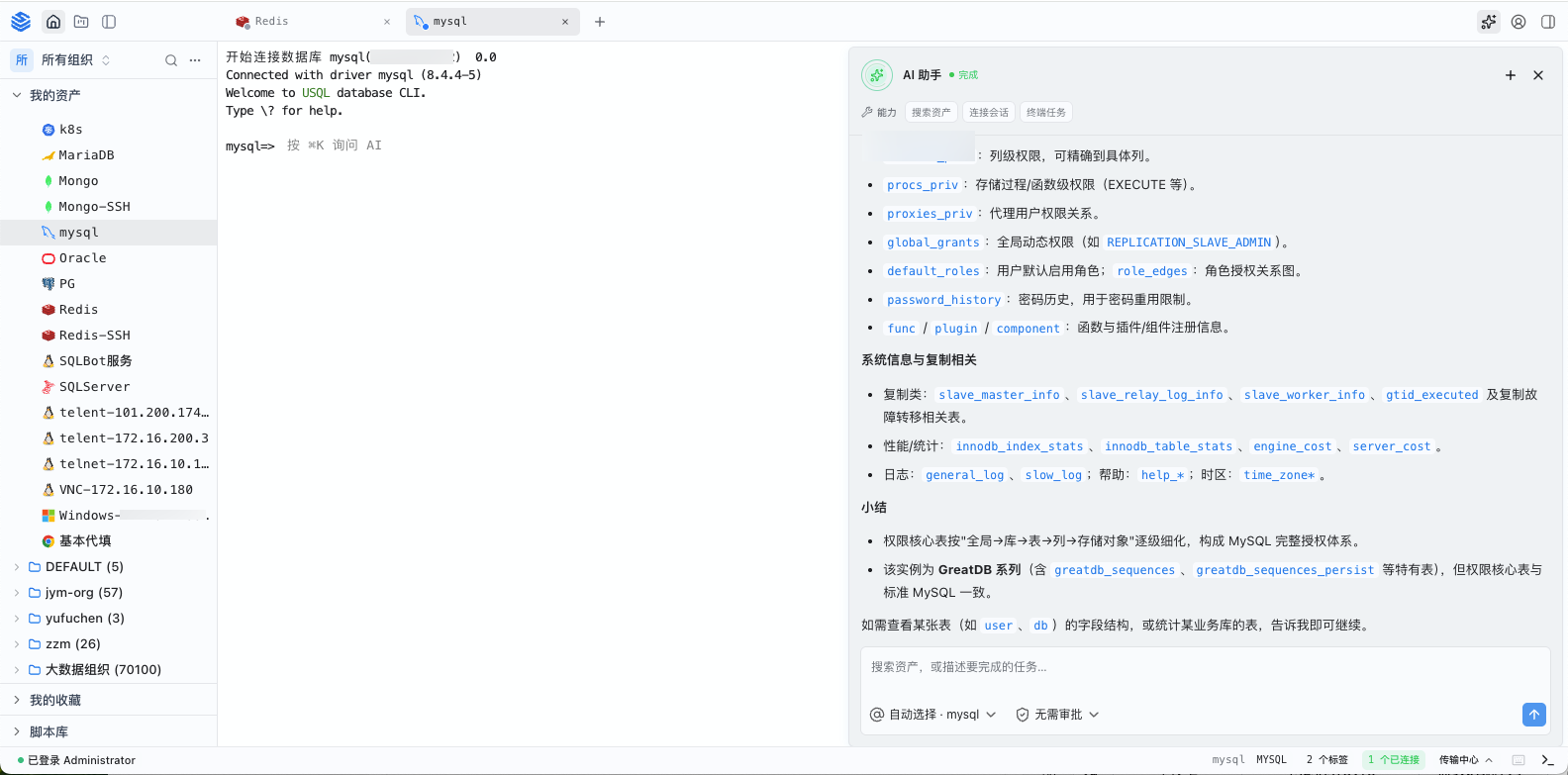Expand the 脚本库 section
1568x775 pixels.
[109, 732]
